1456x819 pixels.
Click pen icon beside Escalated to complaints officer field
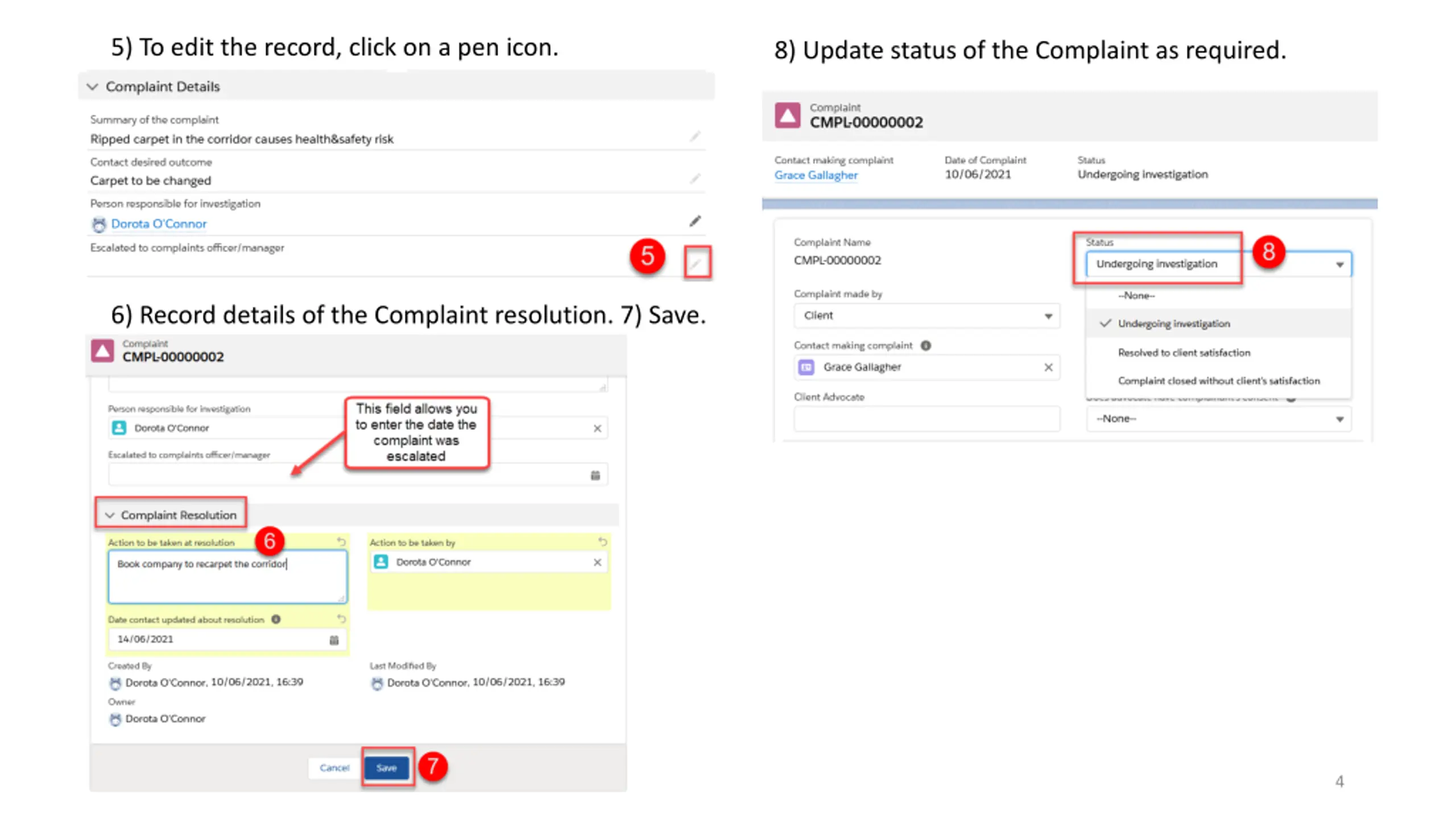696,263
